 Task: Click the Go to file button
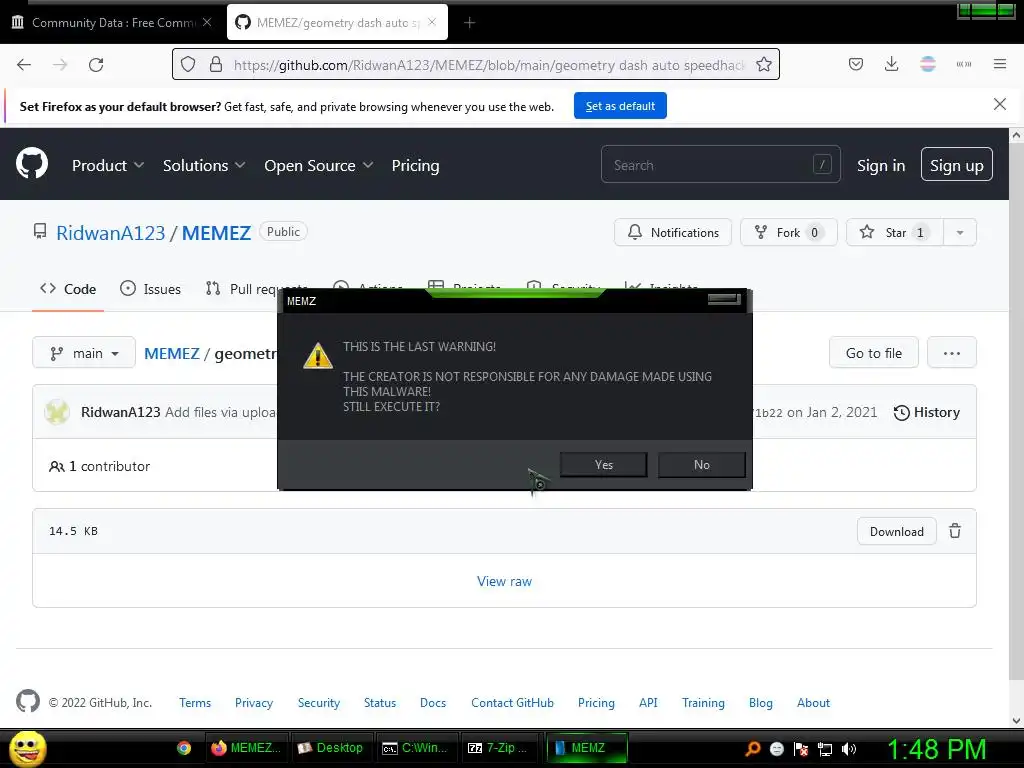tap(873, 353)
